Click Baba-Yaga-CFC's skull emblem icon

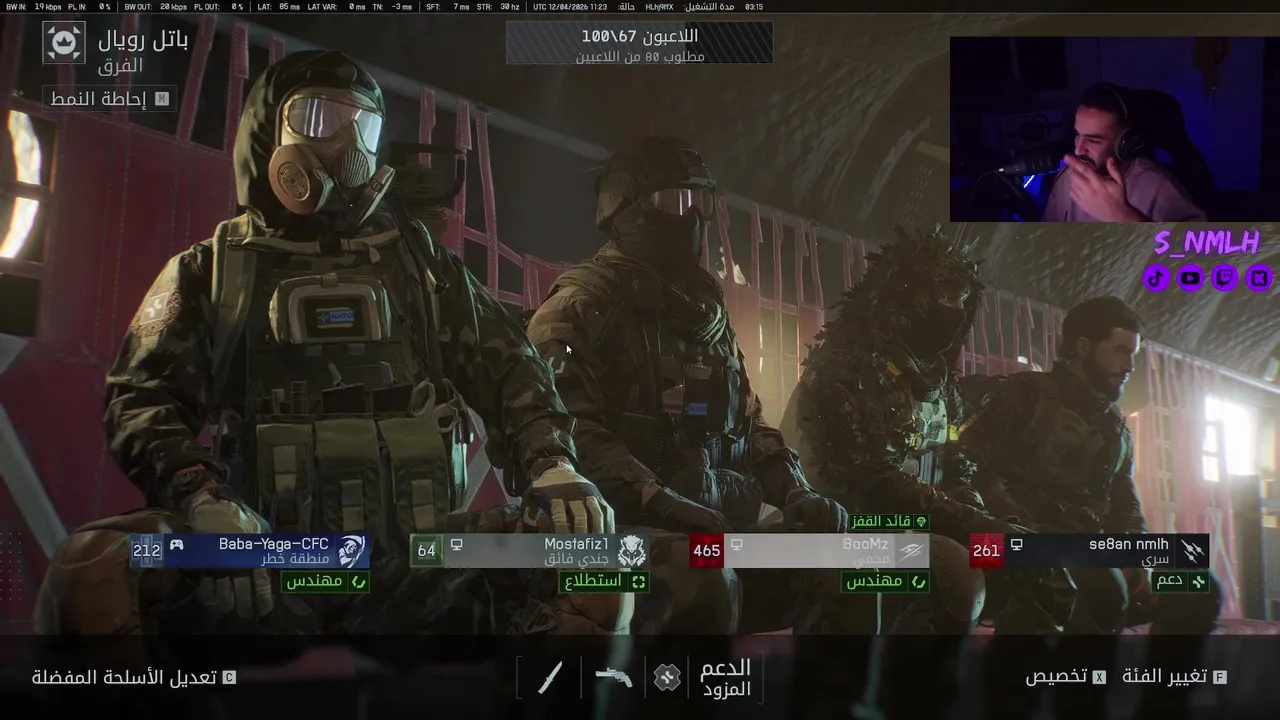pyautogui.click(x=351, y=551)
